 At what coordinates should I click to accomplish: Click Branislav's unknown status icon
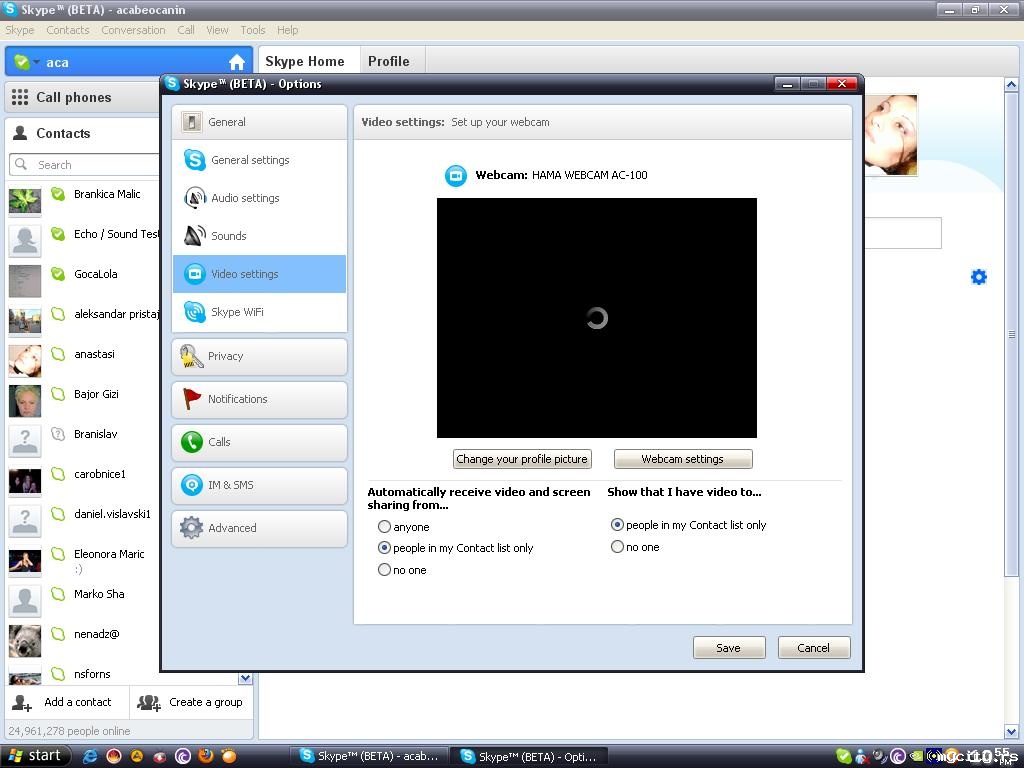(x=58, y=434)
